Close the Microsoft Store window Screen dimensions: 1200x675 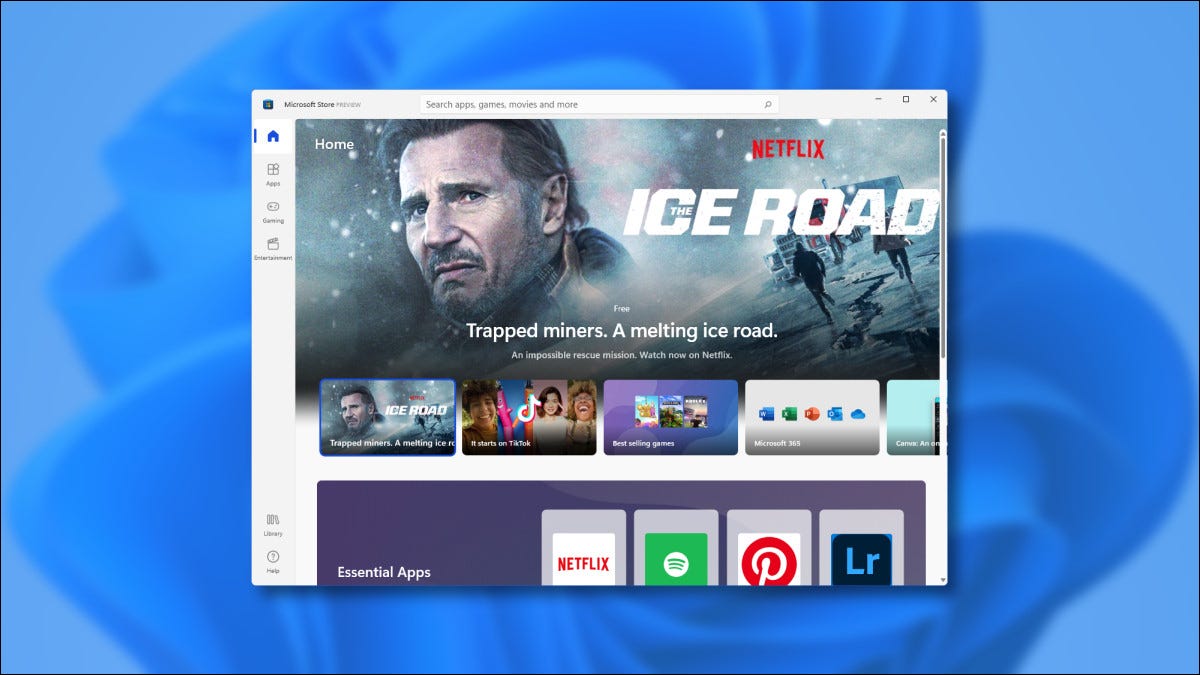pyautogui.click(x=933, y=99)
